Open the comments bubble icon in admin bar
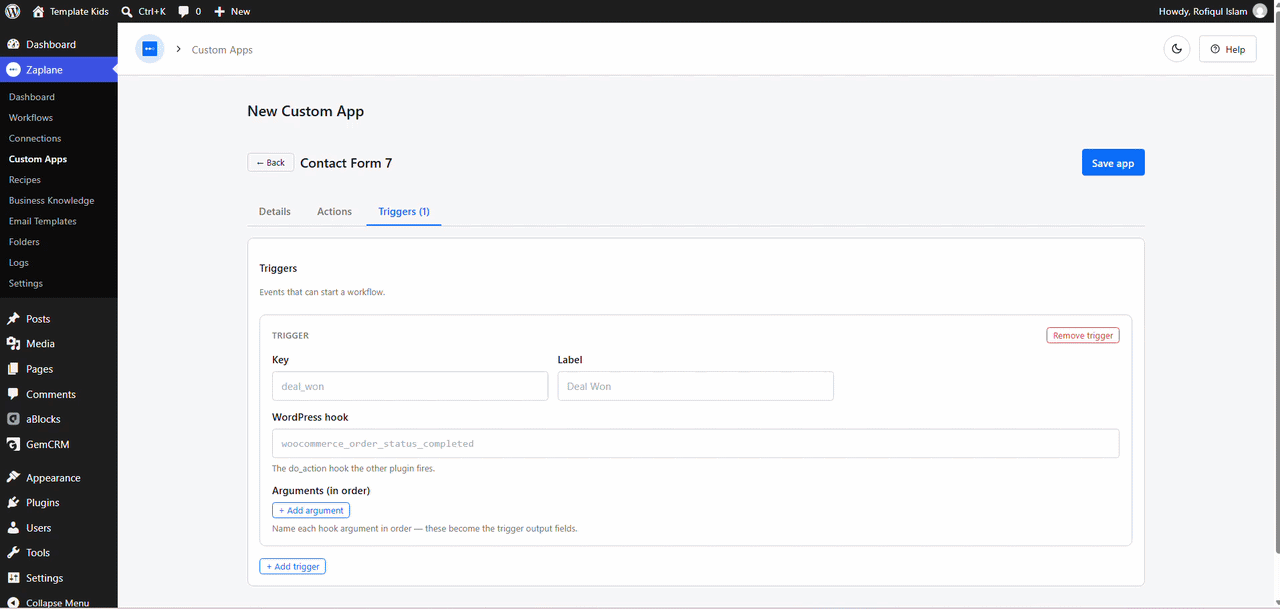The width and height of the screenshot is (1280, 609). (x=184, y=11)
